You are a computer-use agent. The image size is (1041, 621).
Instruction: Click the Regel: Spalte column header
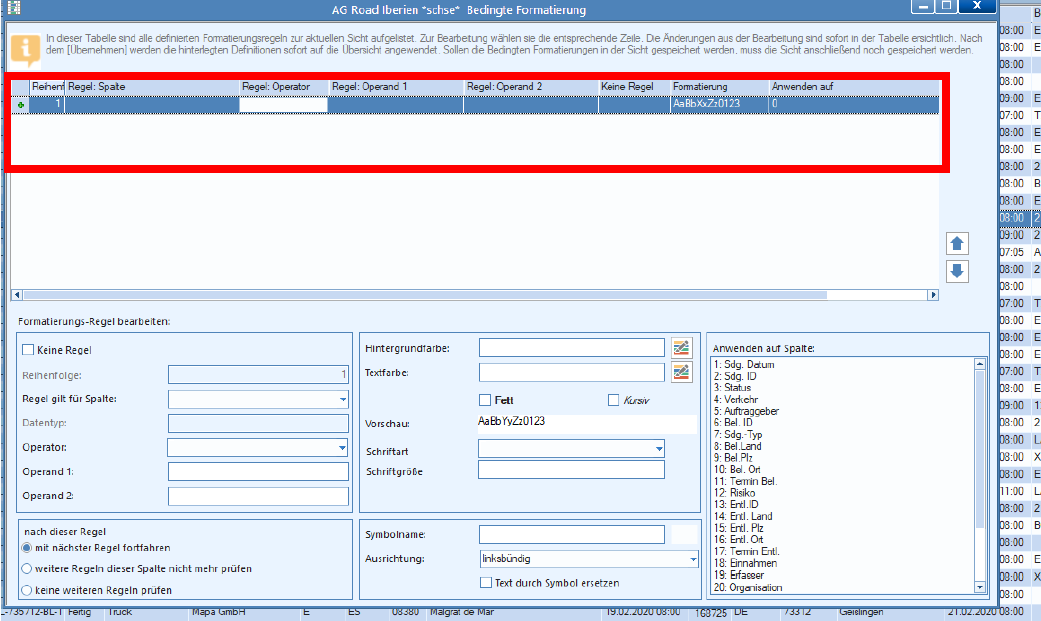point(151,87)
